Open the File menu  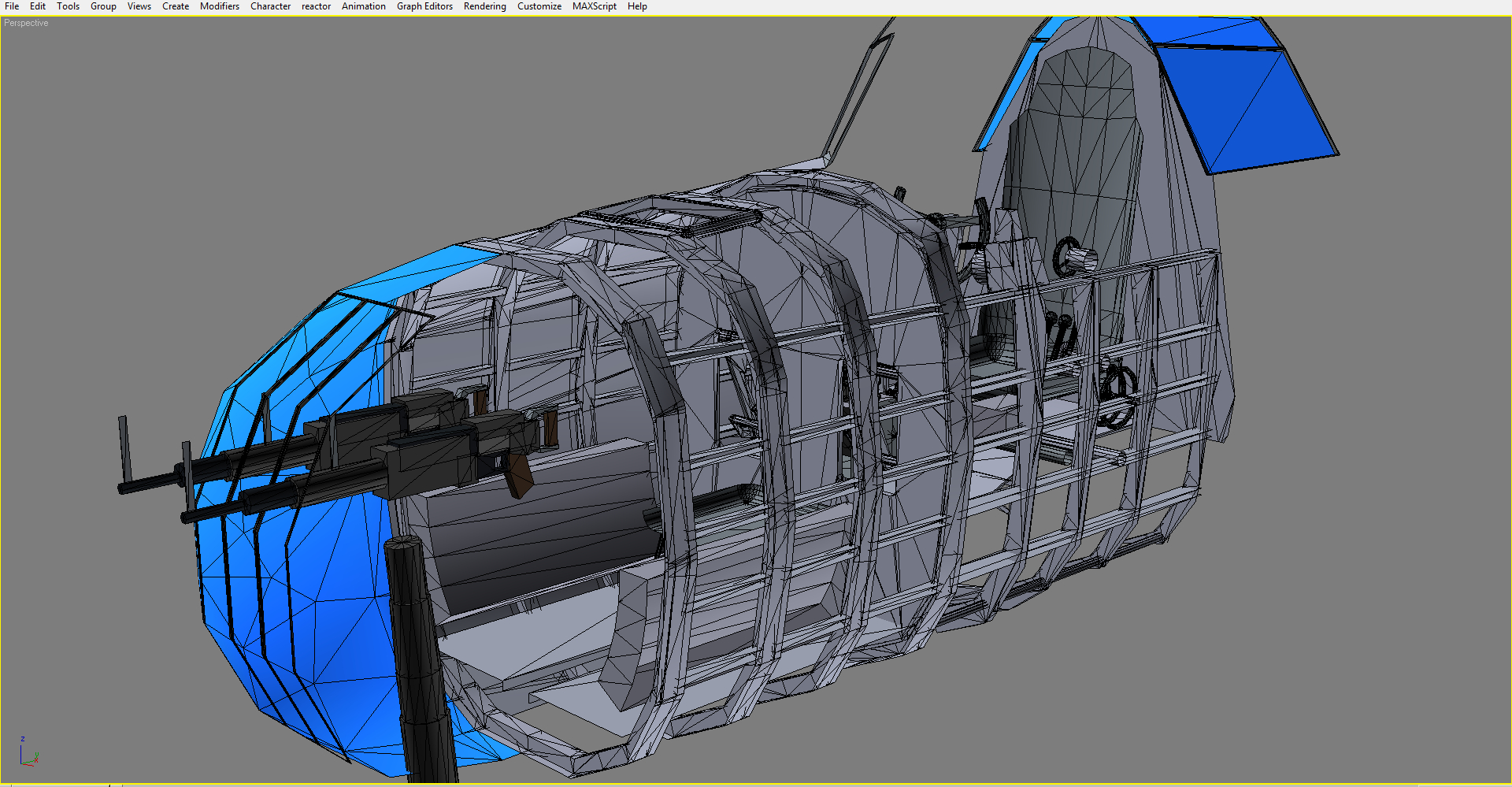(12, 6)
